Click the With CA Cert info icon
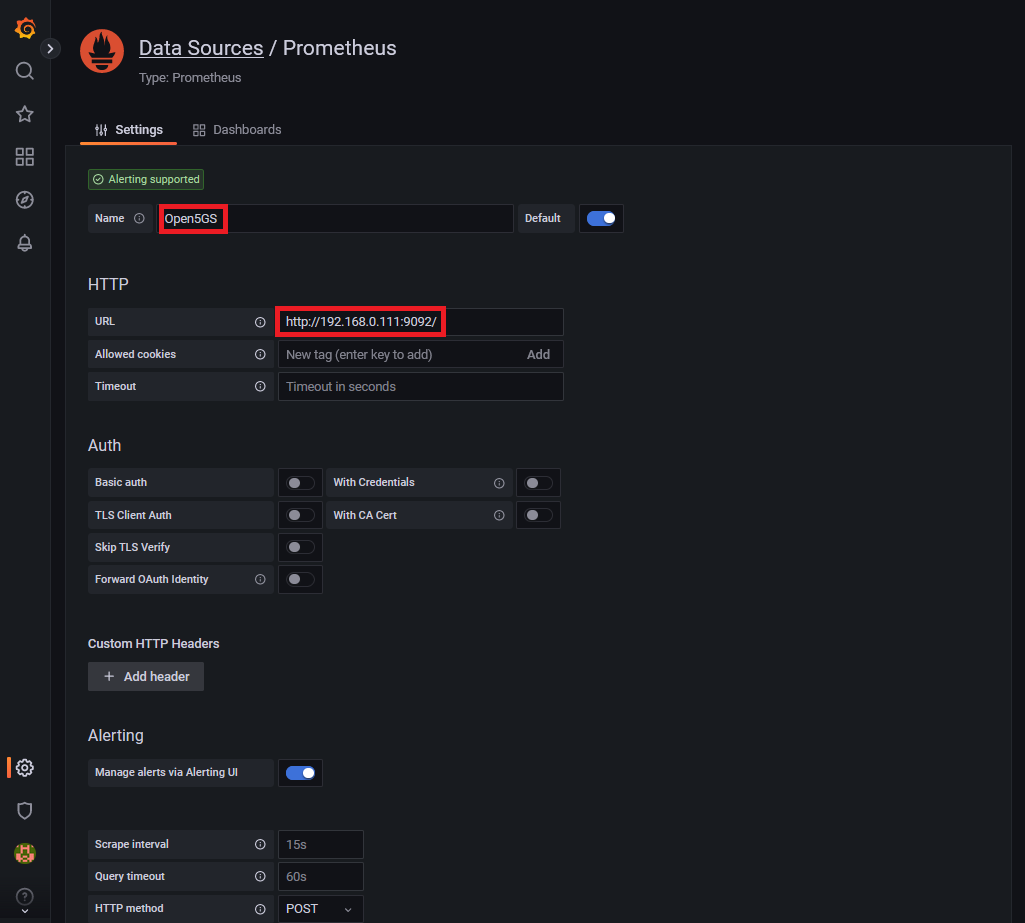The height and width of the screenshot is (923, 1025). (x=499, y=515)
